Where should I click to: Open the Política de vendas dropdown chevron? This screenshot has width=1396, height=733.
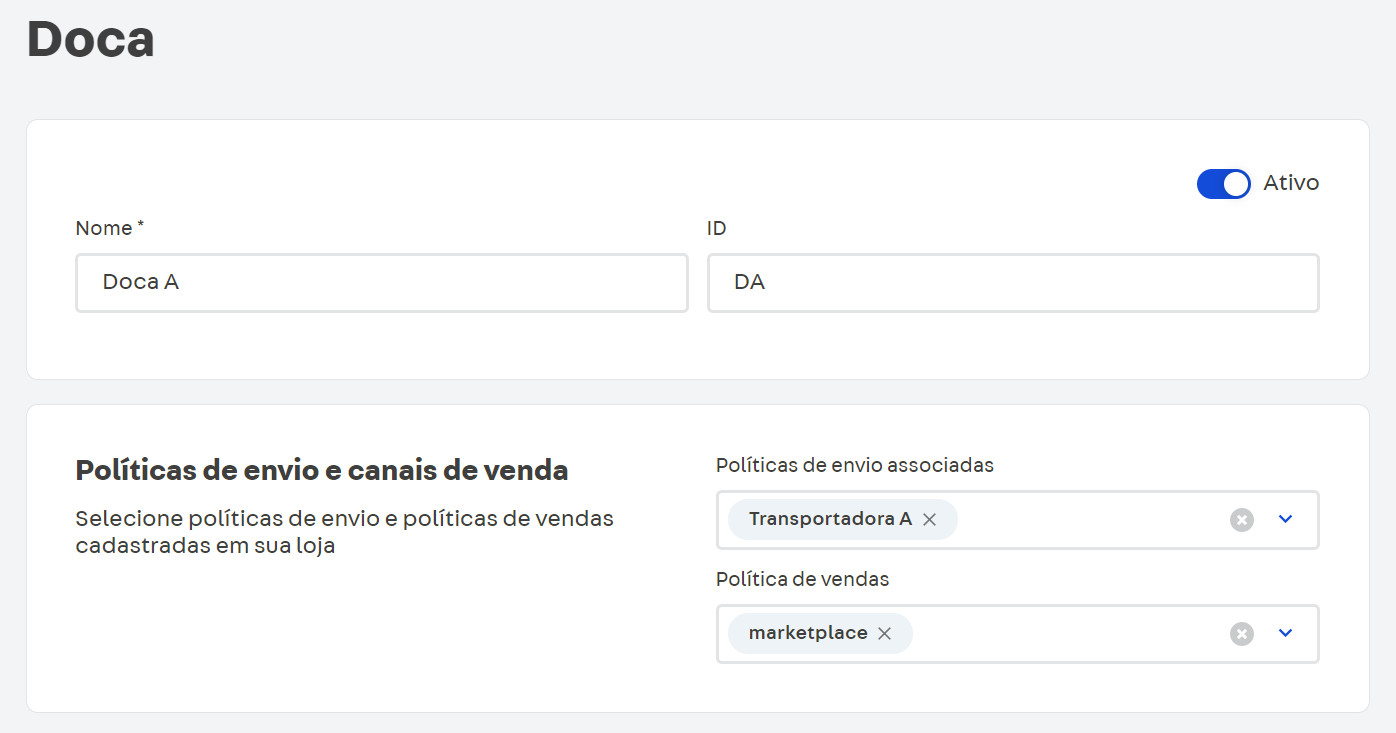coord(1286,633)
